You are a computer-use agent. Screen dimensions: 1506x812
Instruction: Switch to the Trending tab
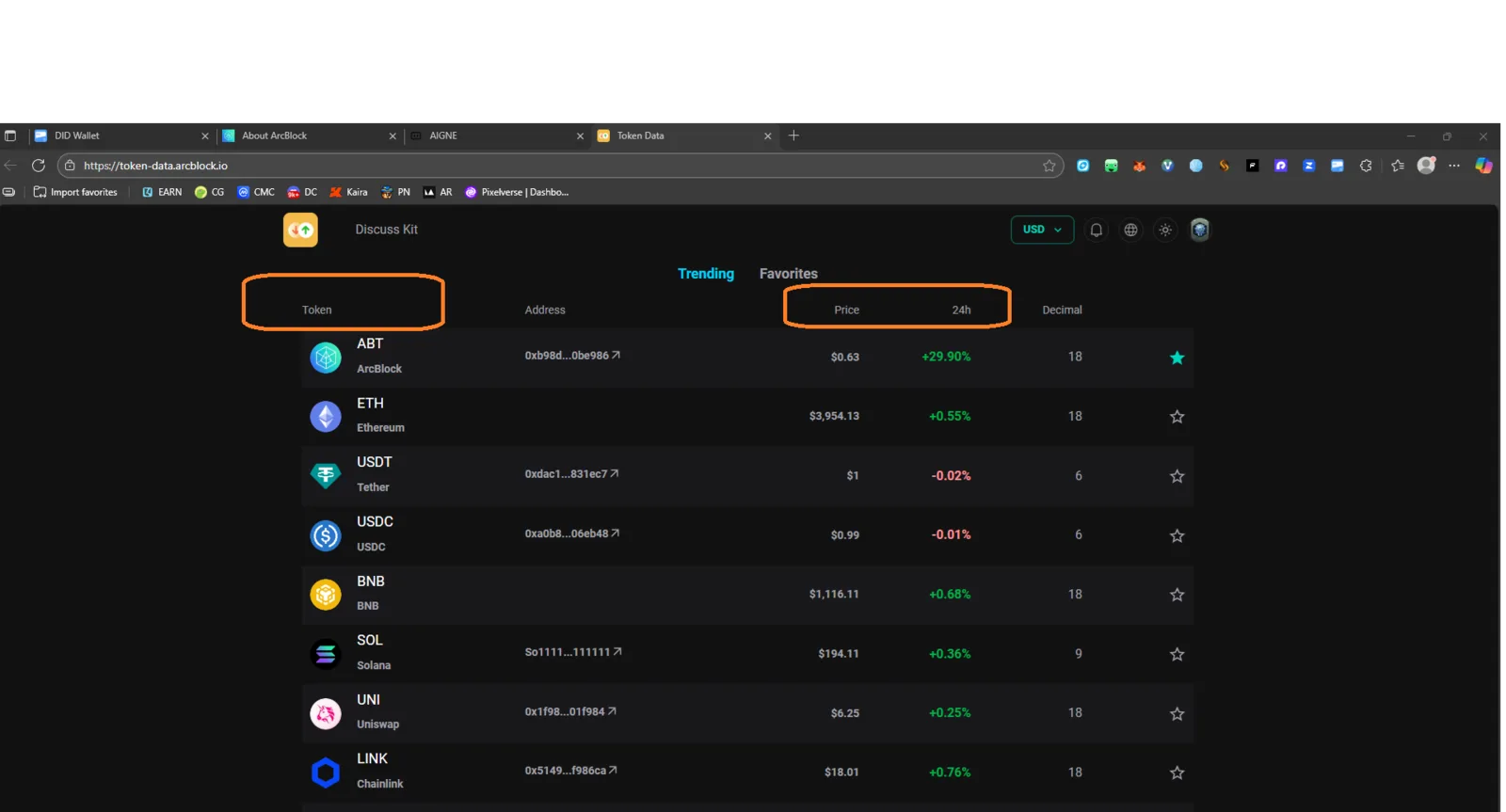click(x=706, y=274)
